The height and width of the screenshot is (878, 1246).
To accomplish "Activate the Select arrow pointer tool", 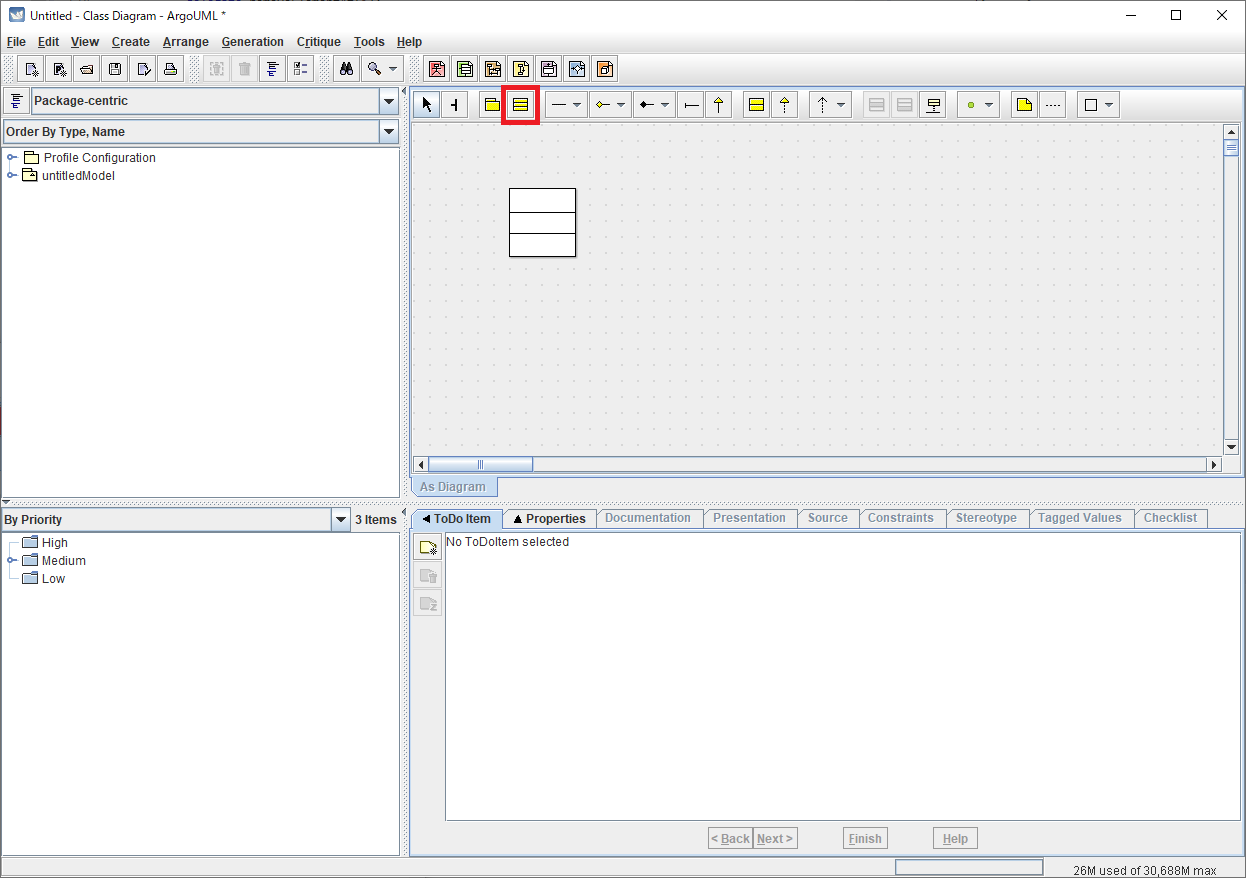I will [x=427, y=105].
